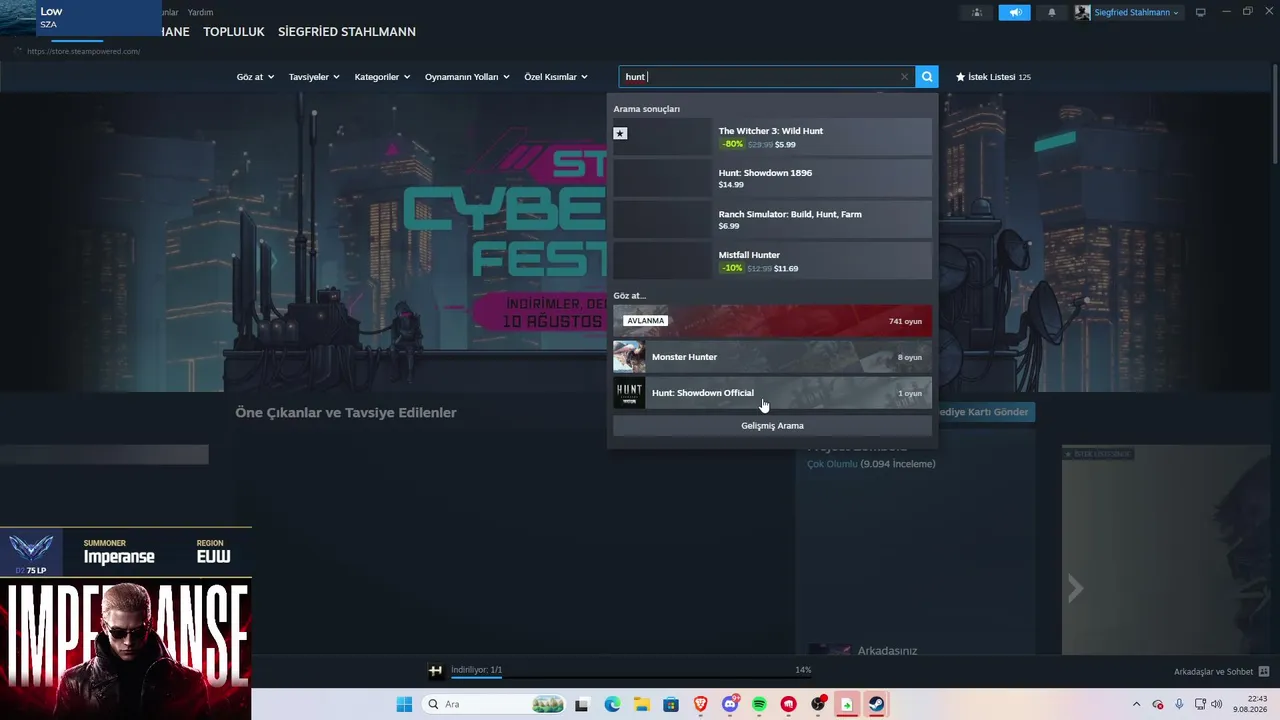Viewport: 1280px width, 720px height.
Task: Open File Explorer from the taskbar
Action: pyautogui.click(x=641, y=704)
